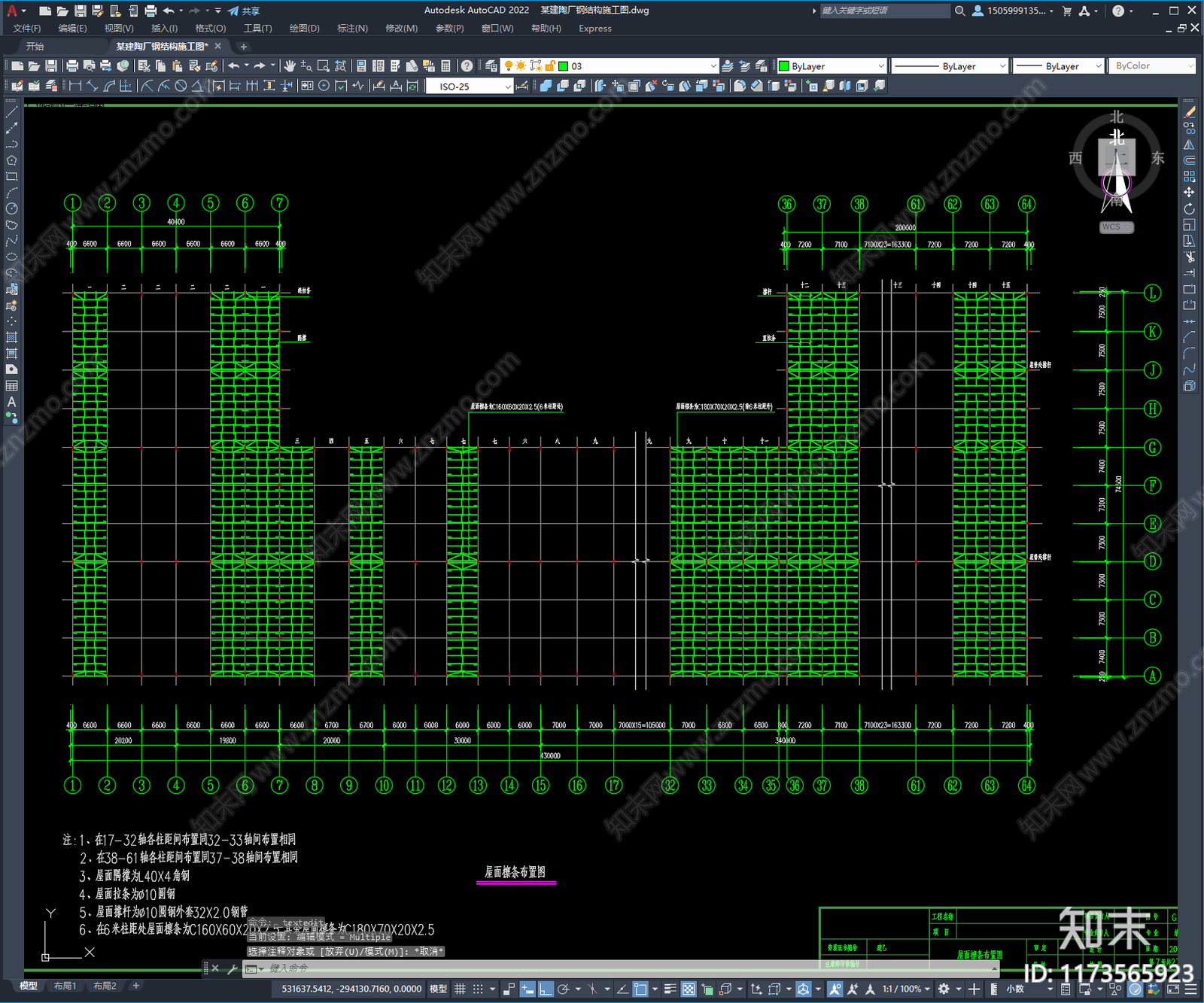Click the green layer 03 color swatch

coord(563,66)
